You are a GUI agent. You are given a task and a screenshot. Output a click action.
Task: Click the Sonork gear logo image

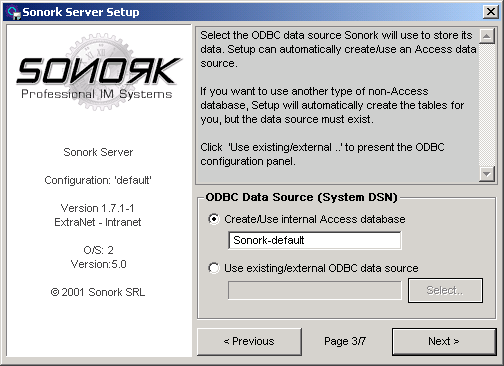tap(99, 72)
